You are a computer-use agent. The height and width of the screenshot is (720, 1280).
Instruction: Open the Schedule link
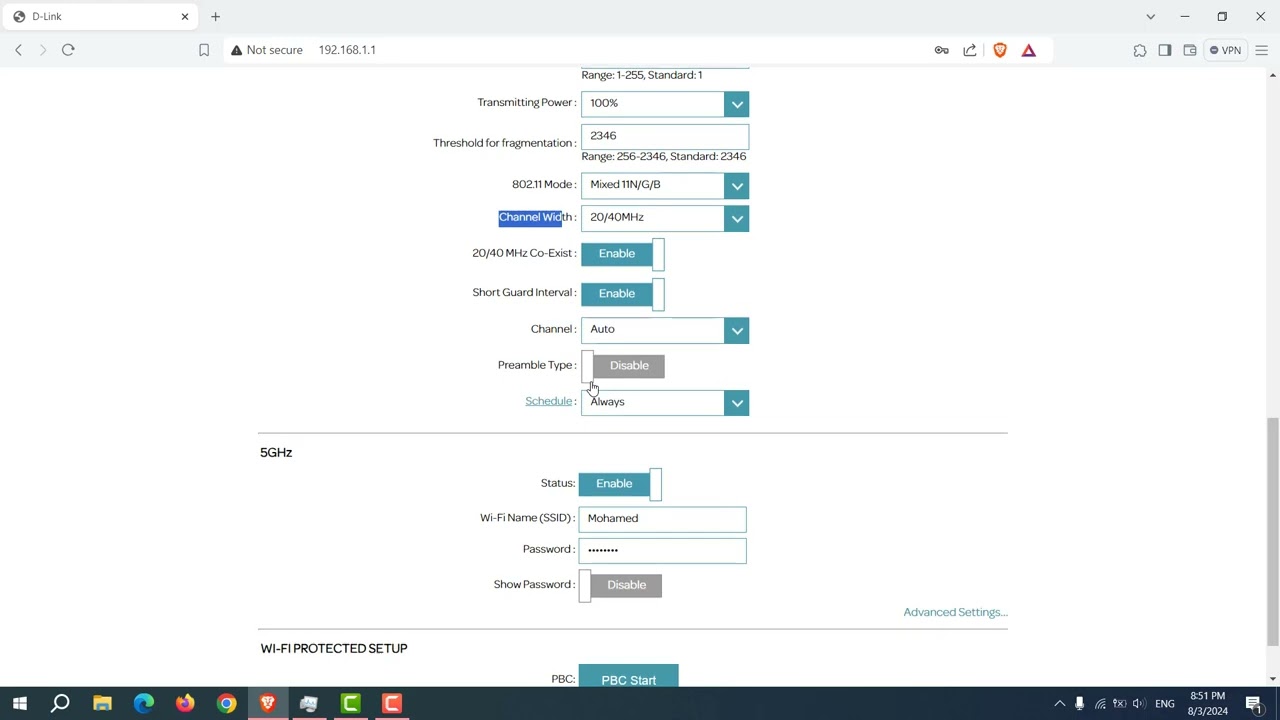point(548,401)
